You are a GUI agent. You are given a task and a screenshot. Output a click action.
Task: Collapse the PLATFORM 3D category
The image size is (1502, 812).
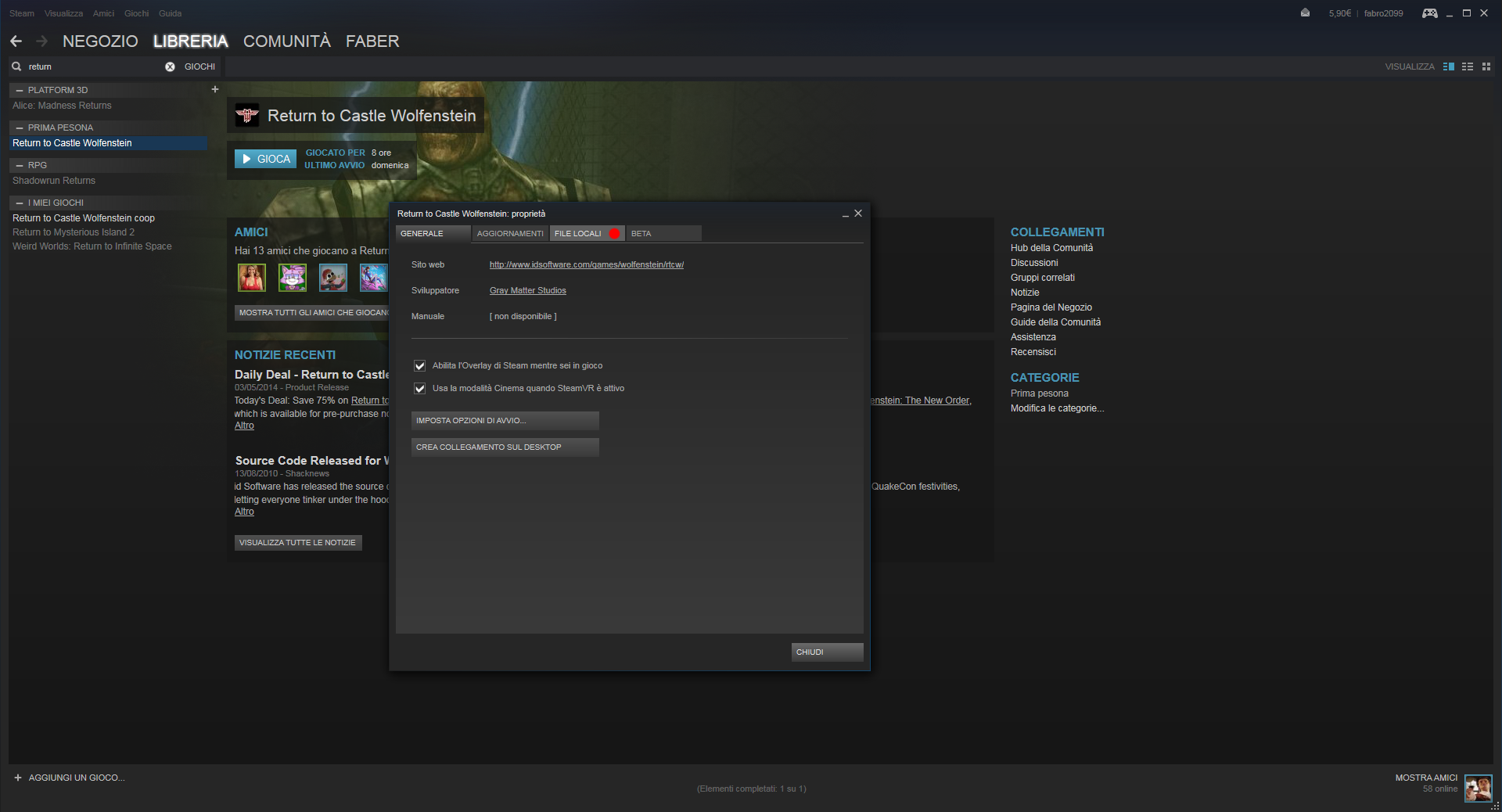pos(20,90)
